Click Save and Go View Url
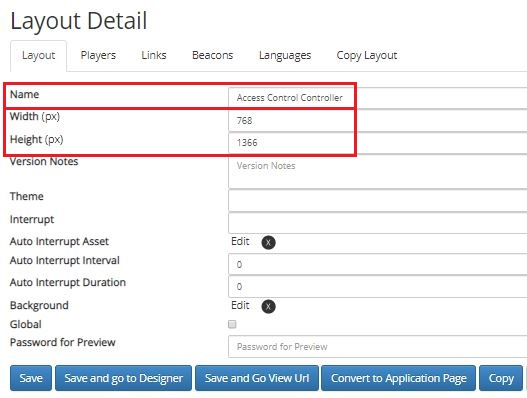Viewport: 527px width, 398px height. (x=257, y=378)
